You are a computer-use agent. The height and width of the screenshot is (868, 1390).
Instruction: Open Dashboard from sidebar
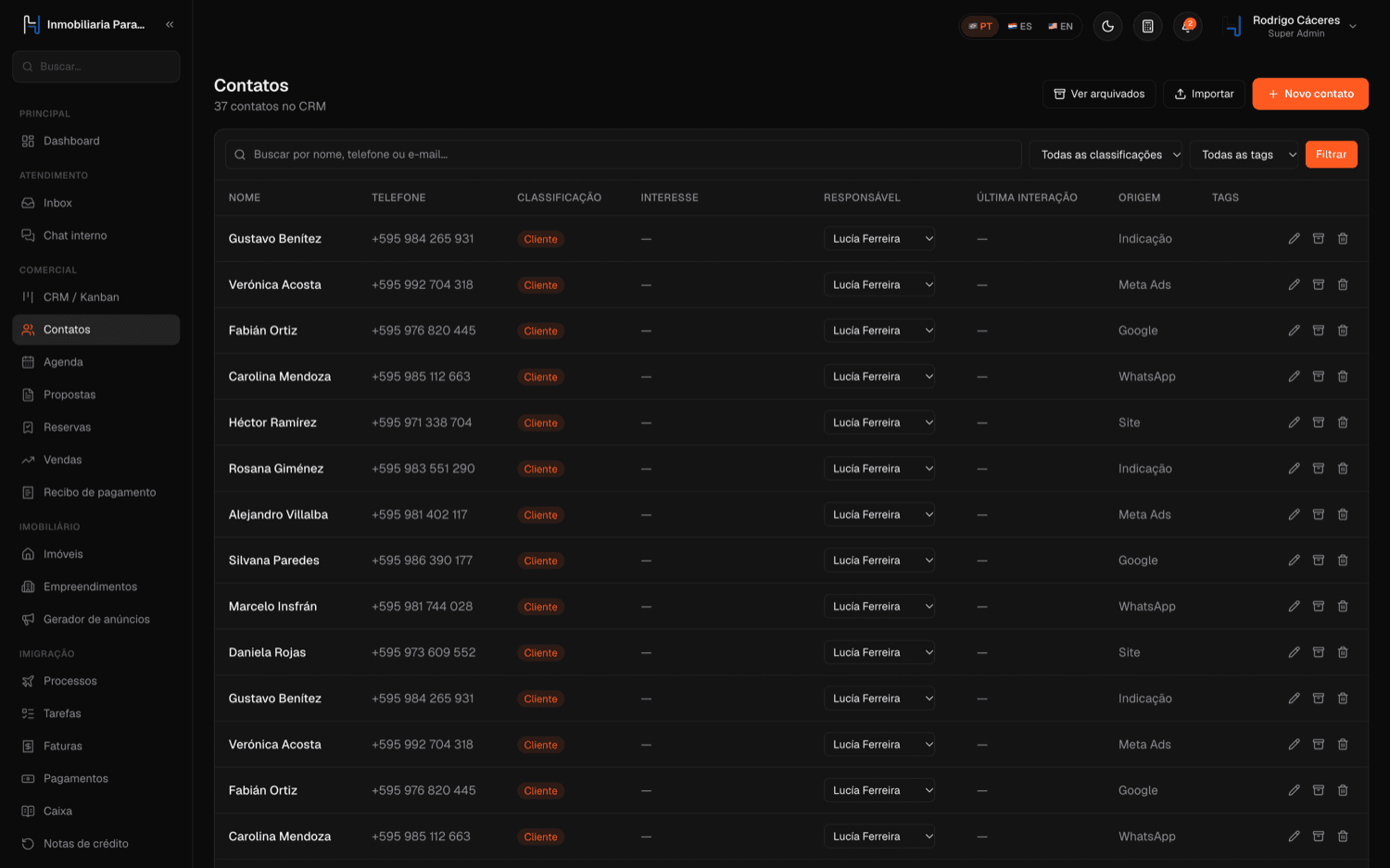click(96, 141)
